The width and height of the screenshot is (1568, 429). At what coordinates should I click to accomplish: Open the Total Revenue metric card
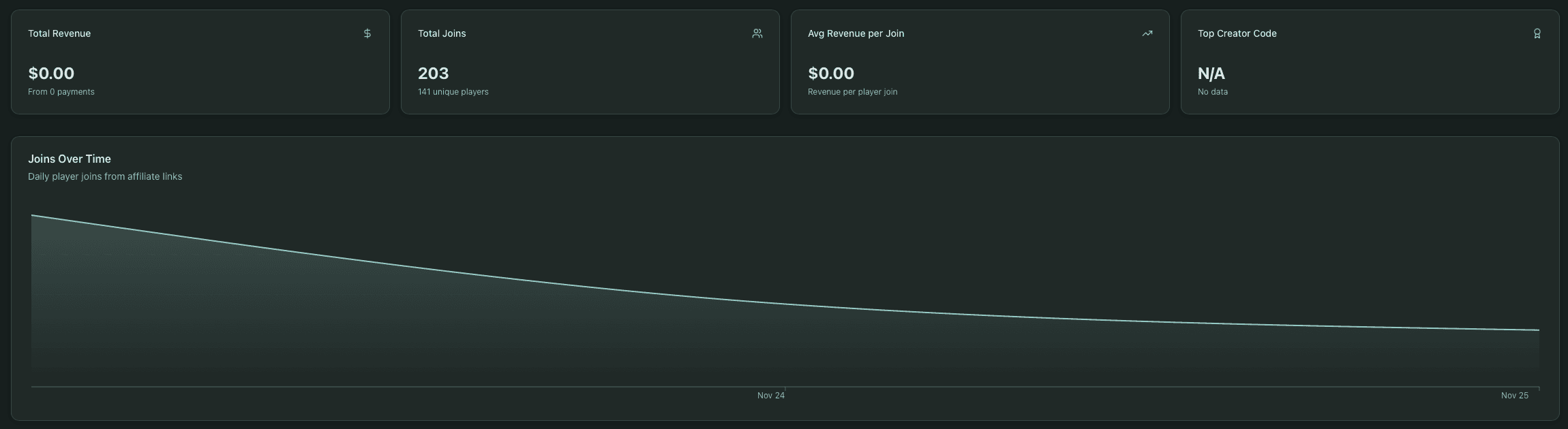coord(200,61)
